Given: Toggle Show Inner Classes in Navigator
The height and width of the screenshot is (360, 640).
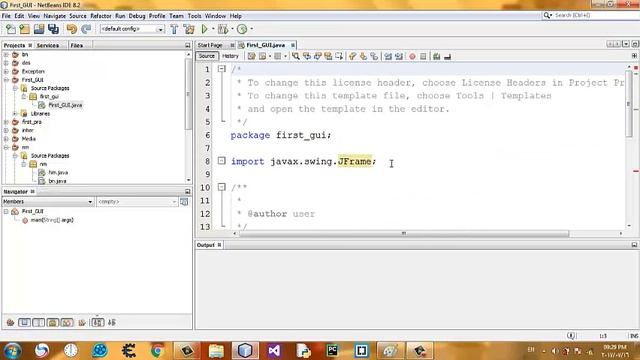Looking at the screenshot, I should pos(67,322).
